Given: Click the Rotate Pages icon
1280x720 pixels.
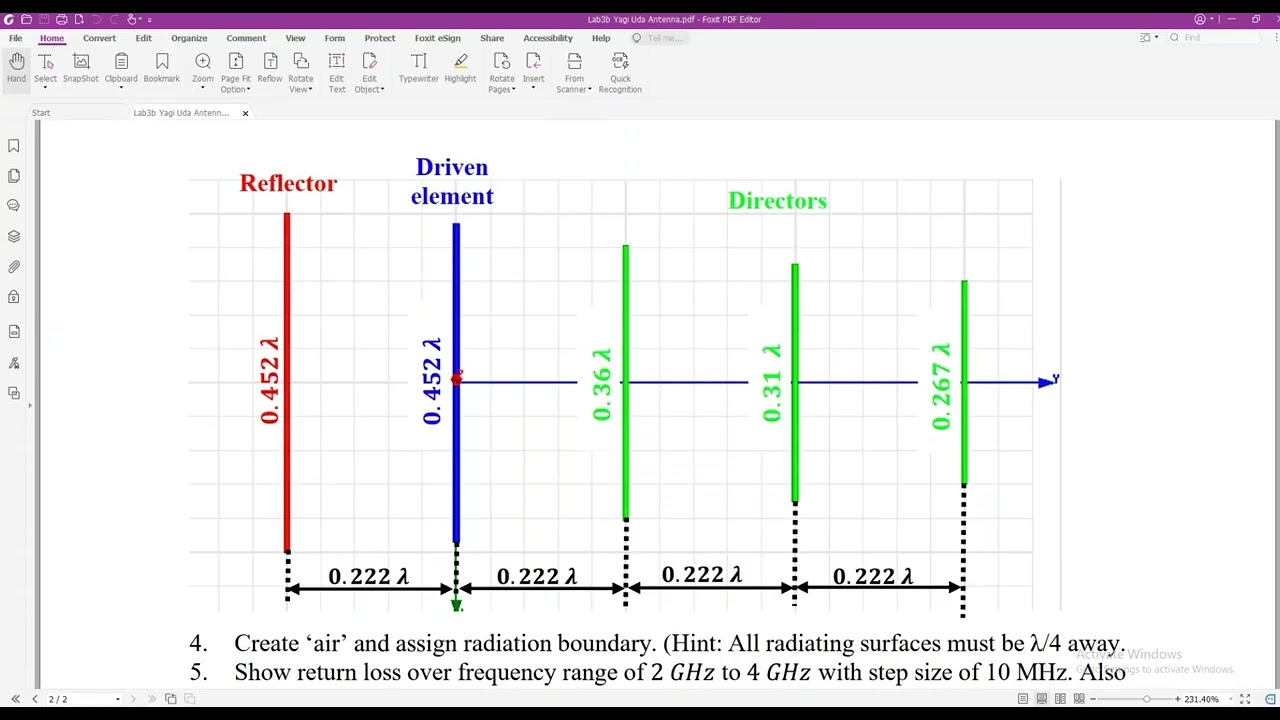Looking at the screenshot, I should (502, 62).
